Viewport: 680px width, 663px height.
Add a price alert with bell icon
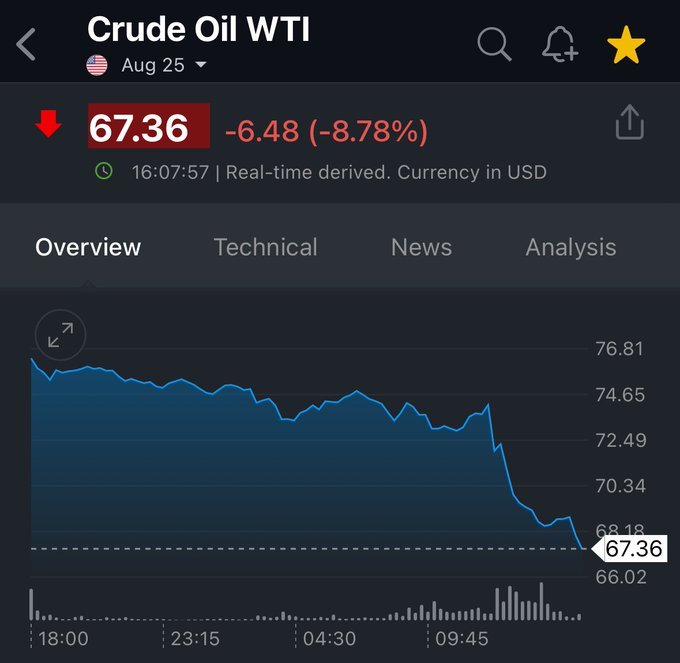click(x=560, y=44)
